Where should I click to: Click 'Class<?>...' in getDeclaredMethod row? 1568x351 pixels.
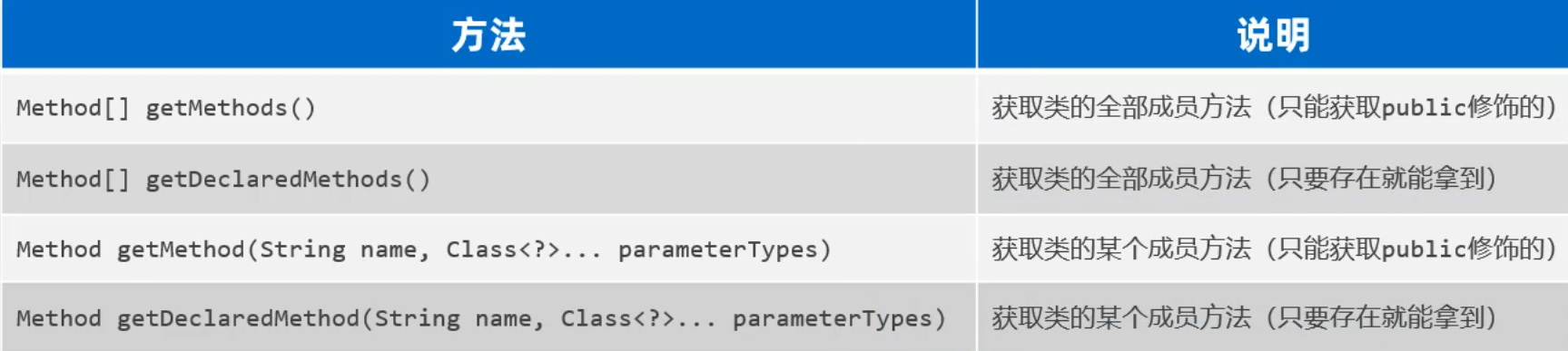(638, 318)
